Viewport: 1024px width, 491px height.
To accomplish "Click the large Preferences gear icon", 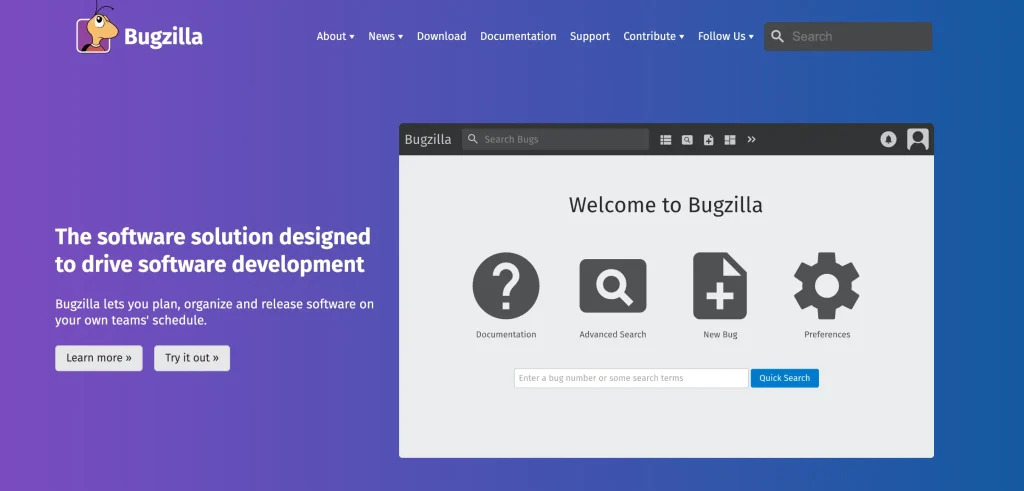I will [x=827, y=285].
